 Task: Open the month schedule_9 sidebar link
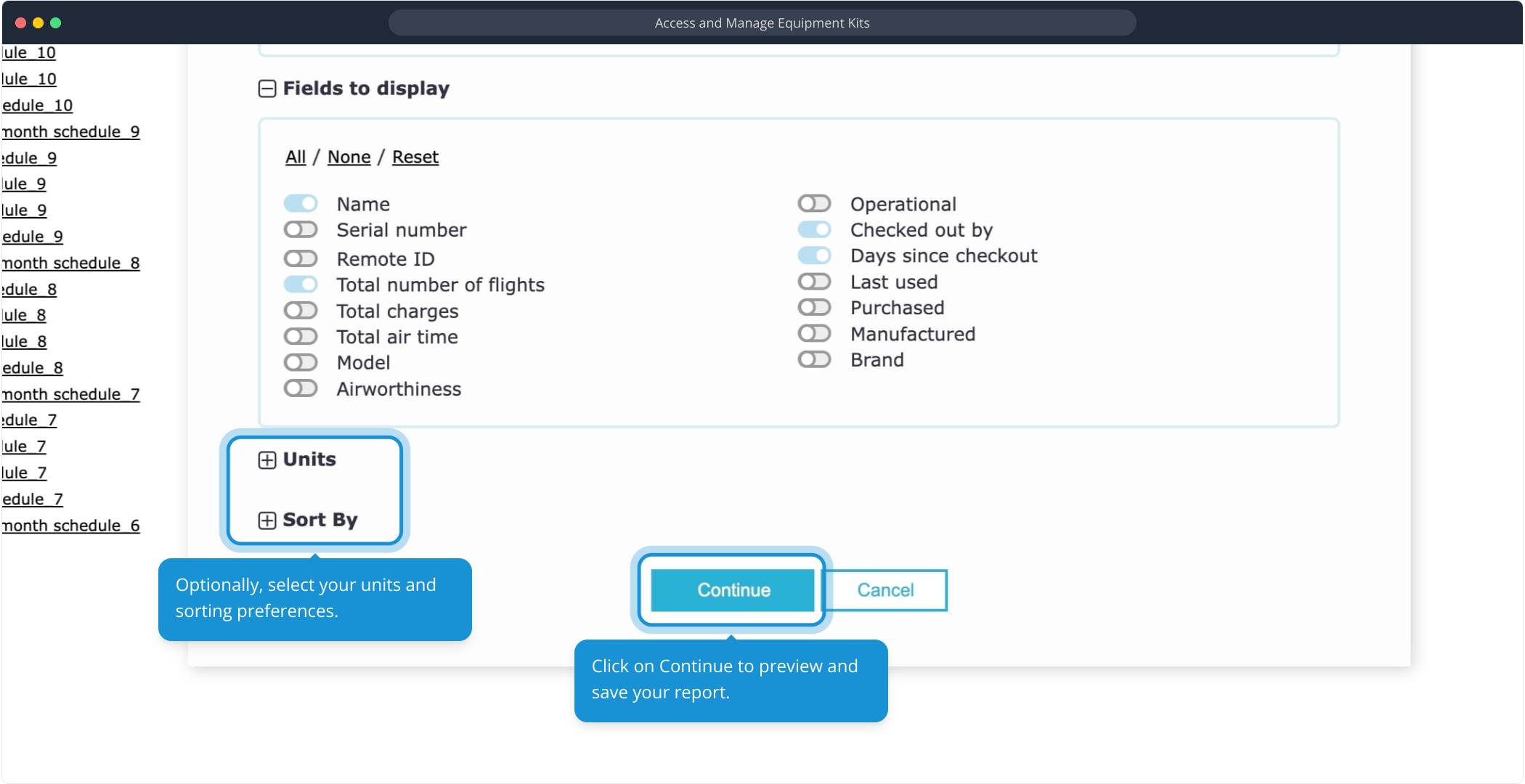point(70,131)
